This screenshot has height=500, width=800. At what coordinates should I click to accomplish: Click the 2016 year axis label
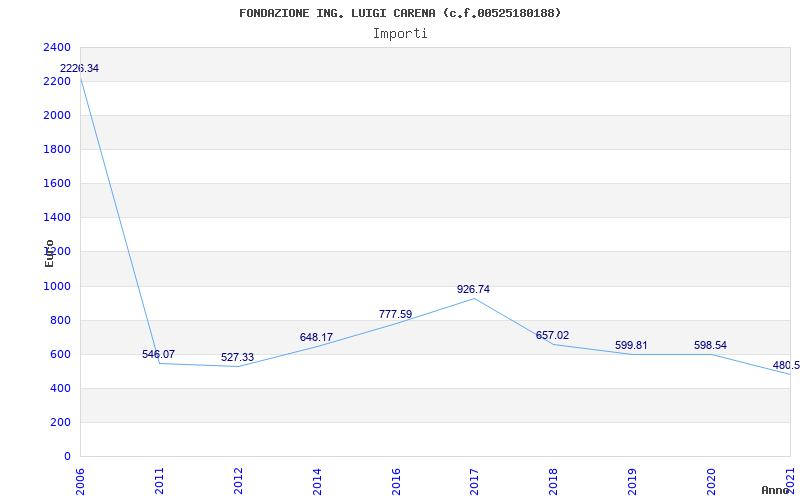396,481
